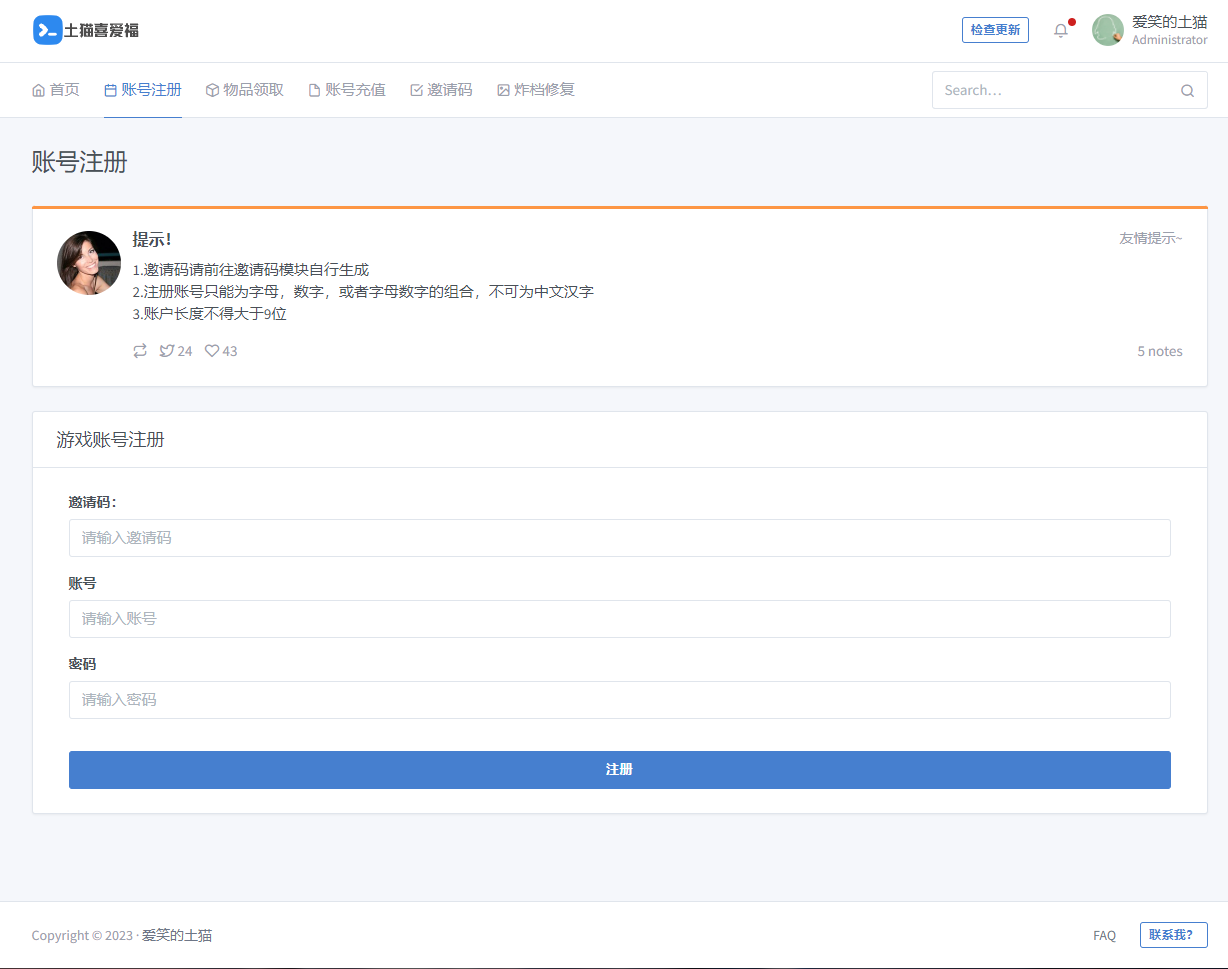Screen dimensions: 1228x969
Task: Click the repost arrows icon
Action: [x=140, y=351]
